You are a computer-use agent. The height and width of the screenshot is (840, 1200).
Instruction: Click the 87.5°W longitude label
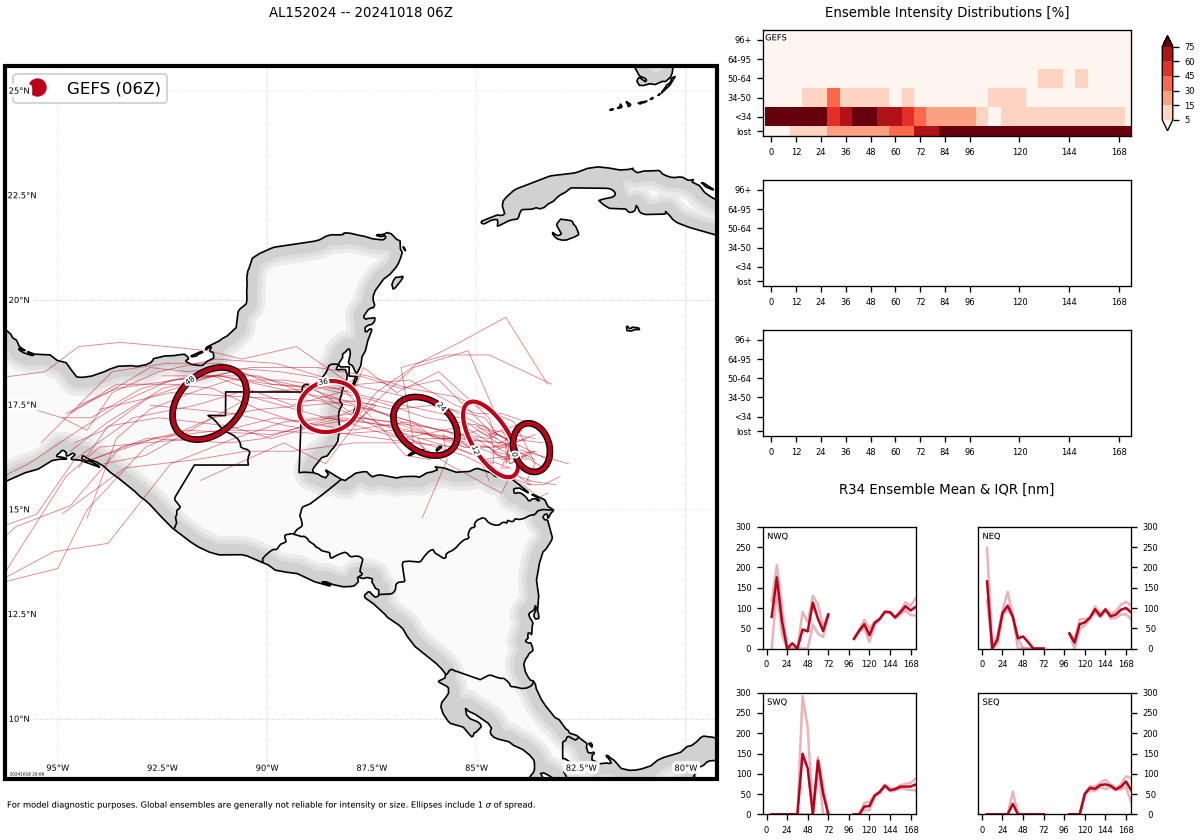372,768
